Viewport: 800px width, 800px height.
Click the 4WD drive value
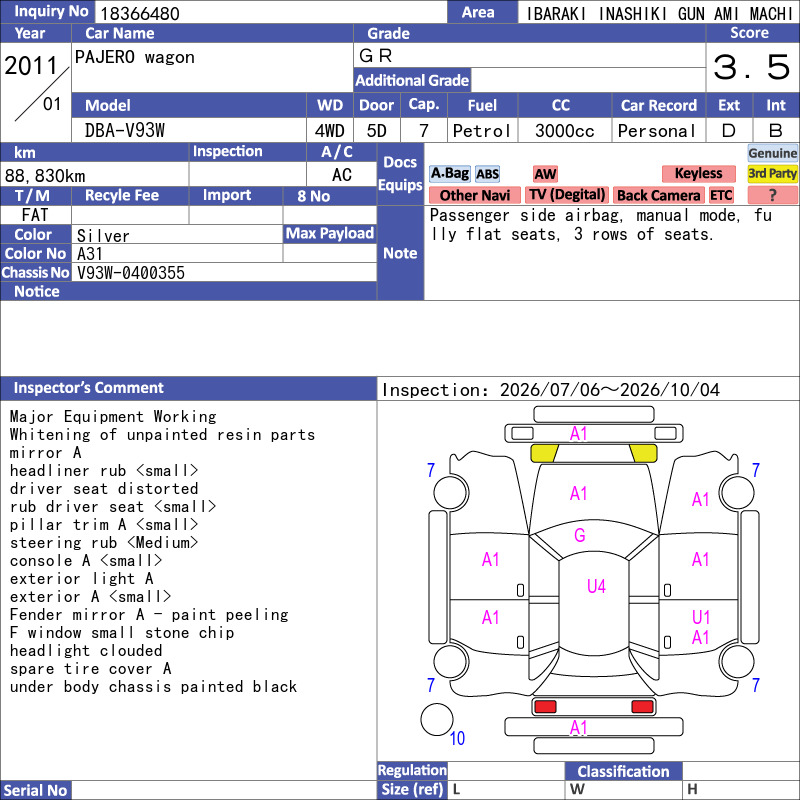(330, 131)
